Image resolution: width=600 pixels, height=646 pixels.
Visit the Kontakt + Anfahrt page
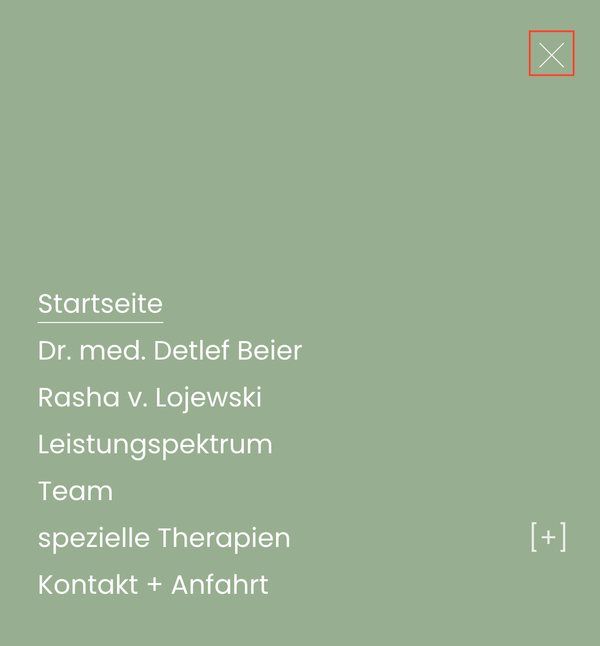point(153,585)
